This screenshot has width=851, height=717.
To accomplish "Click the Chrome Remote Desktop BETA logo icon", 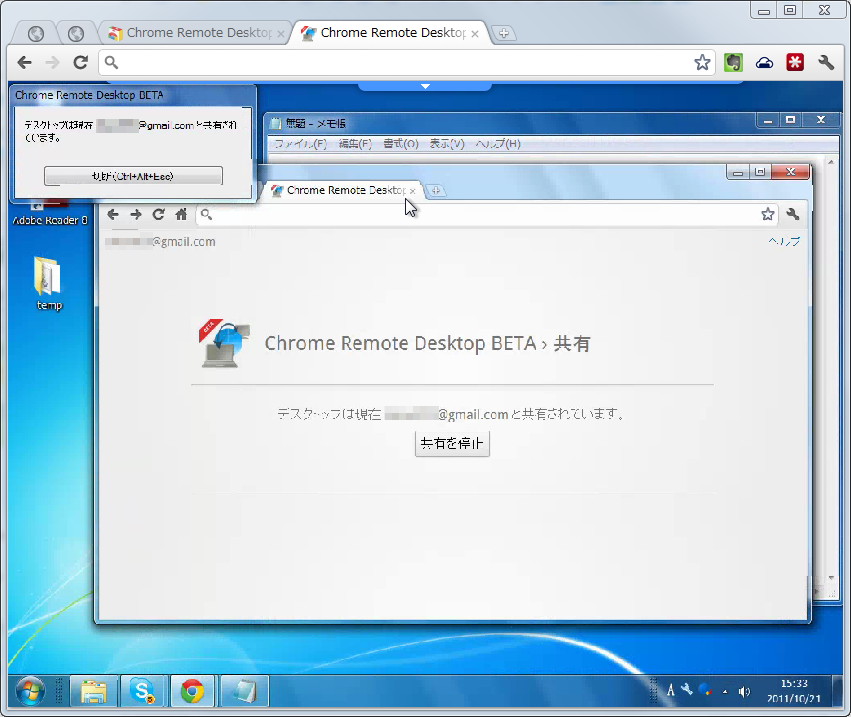I will 222,343.
